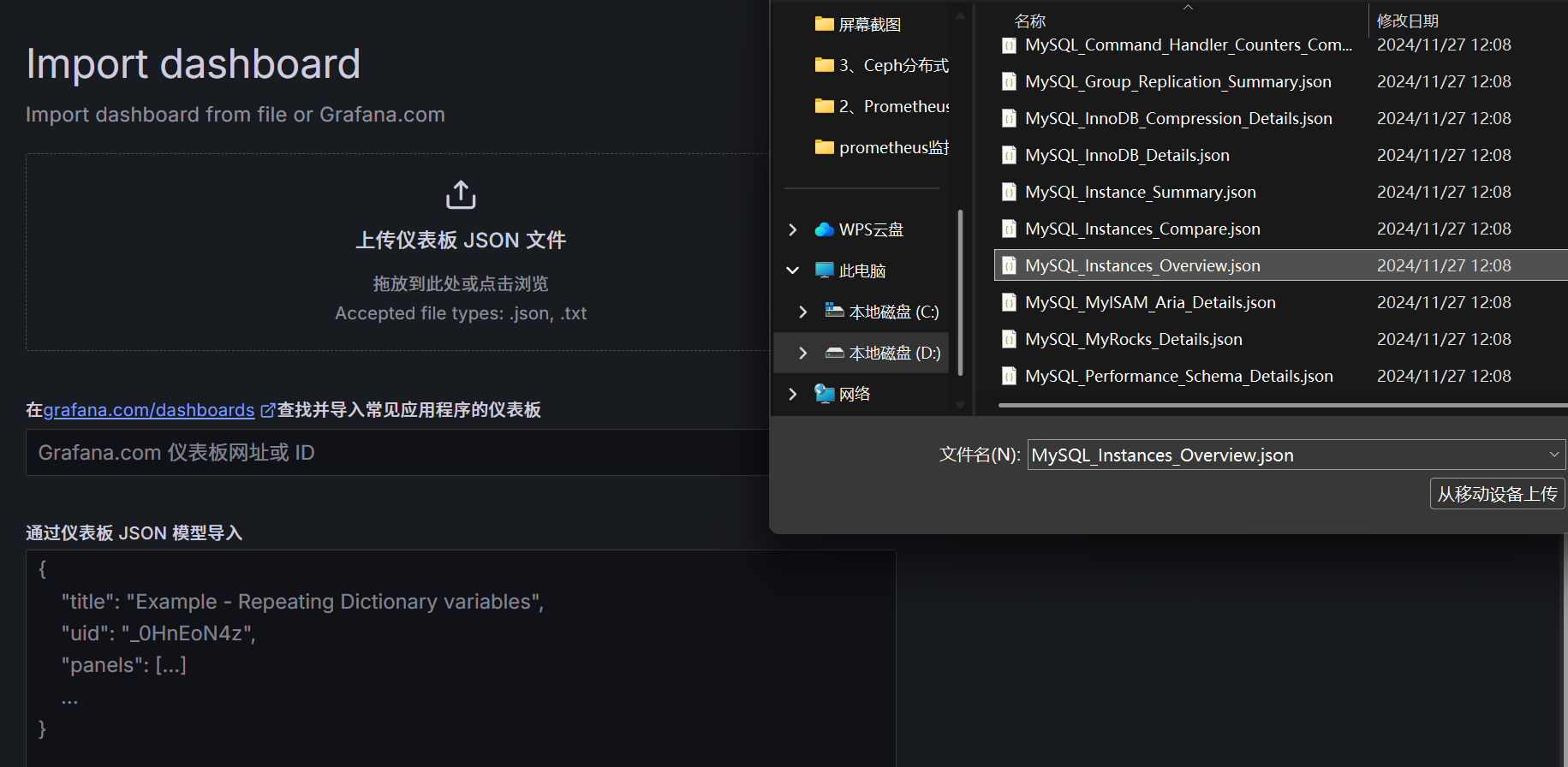Click the 网络 network icon

coord(825,394)
